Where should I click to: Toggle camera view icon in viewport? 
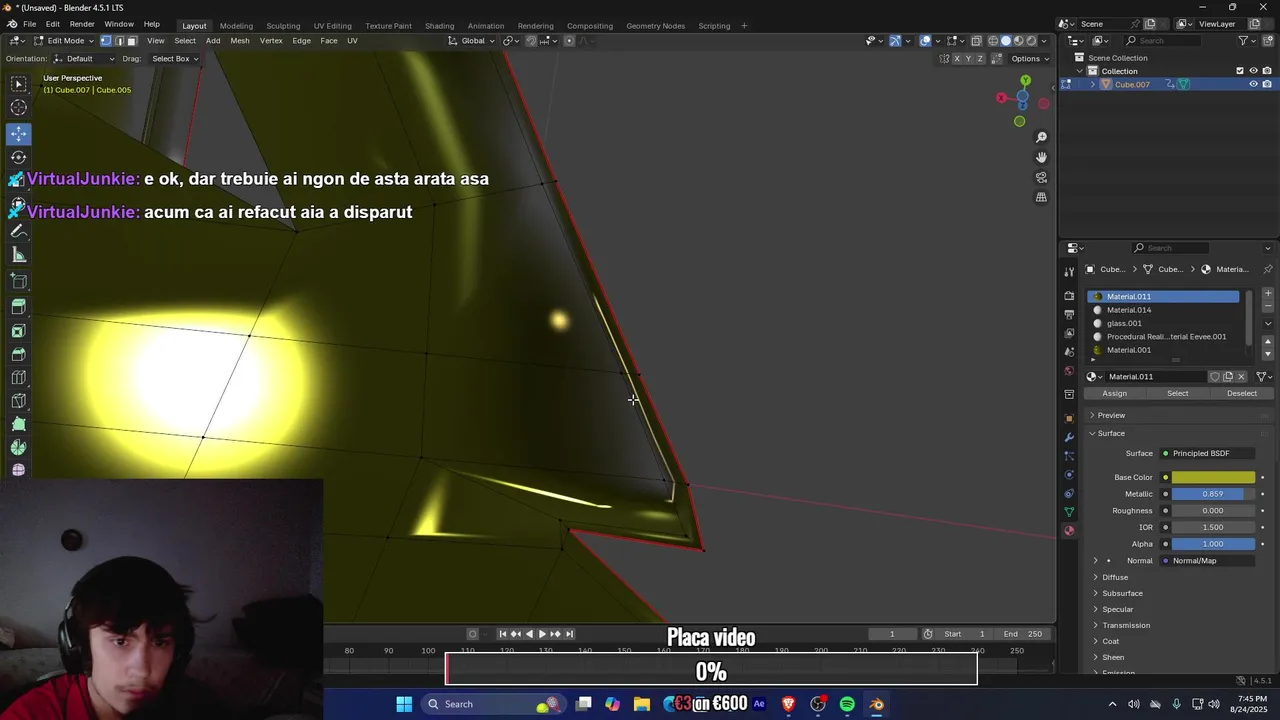1041,177
